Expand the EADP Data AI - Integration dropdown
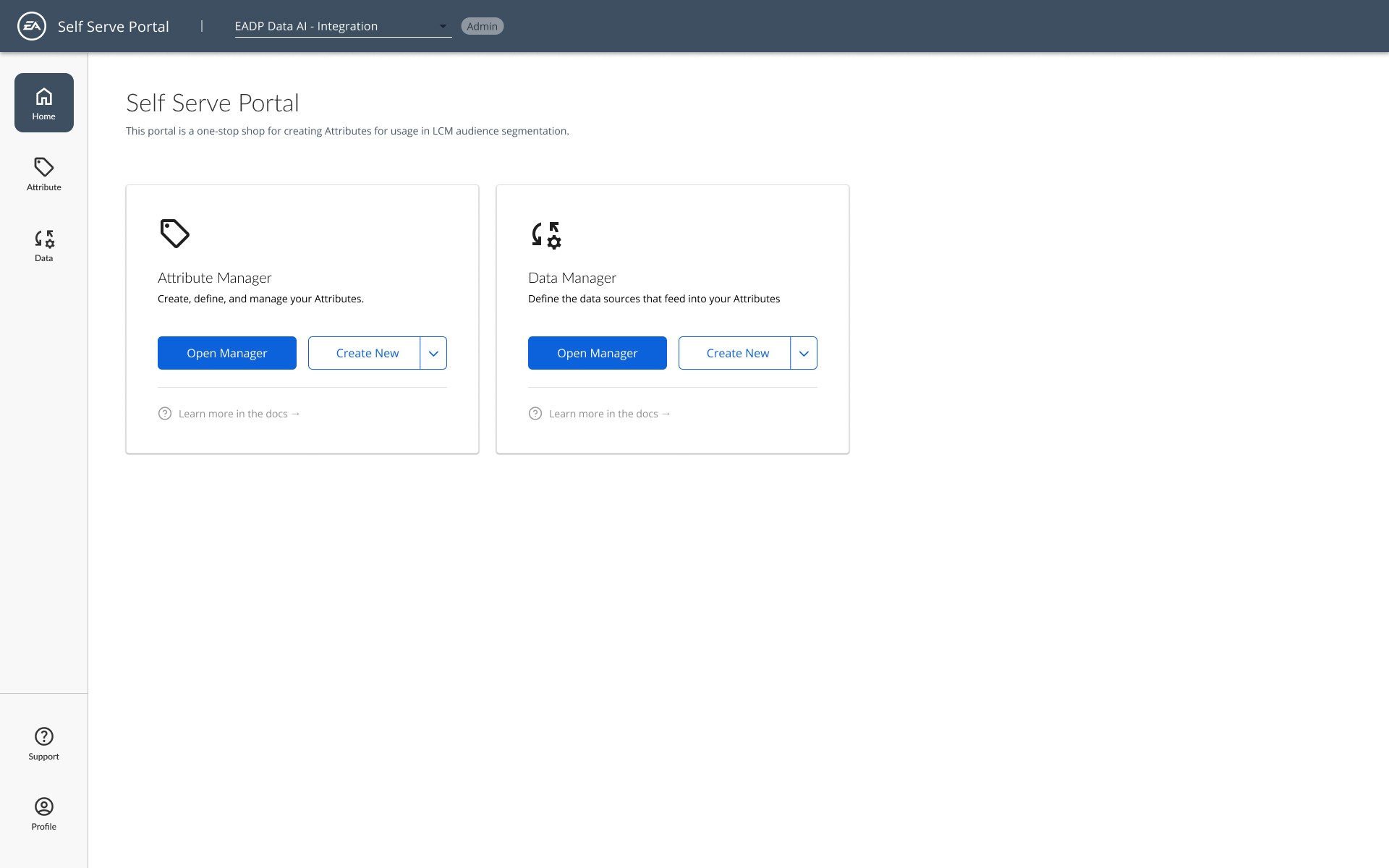This screenshot has width=1389, height=868. 342,27
